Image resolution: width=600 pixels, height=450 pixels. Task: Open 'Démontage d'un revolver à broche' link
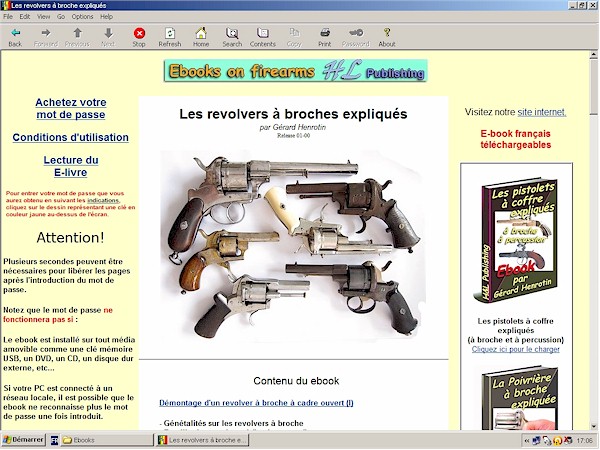tap(256, 403)
